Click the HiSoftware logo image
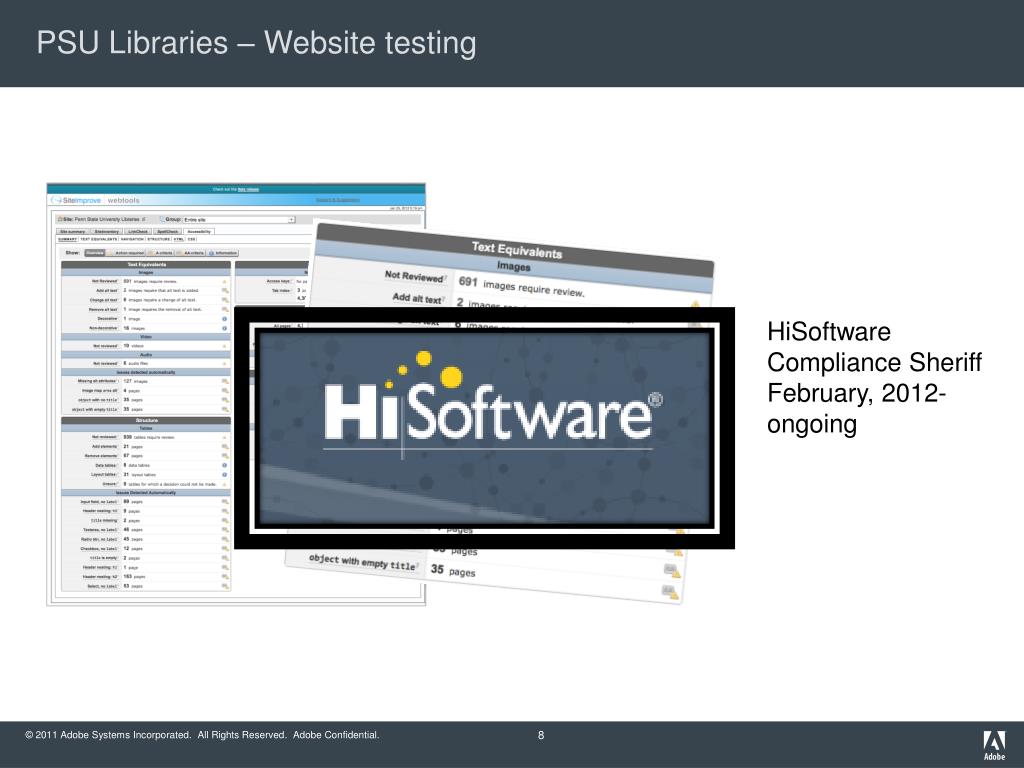The width and height of the screenshot is (1024, 768). coord(484,428)
